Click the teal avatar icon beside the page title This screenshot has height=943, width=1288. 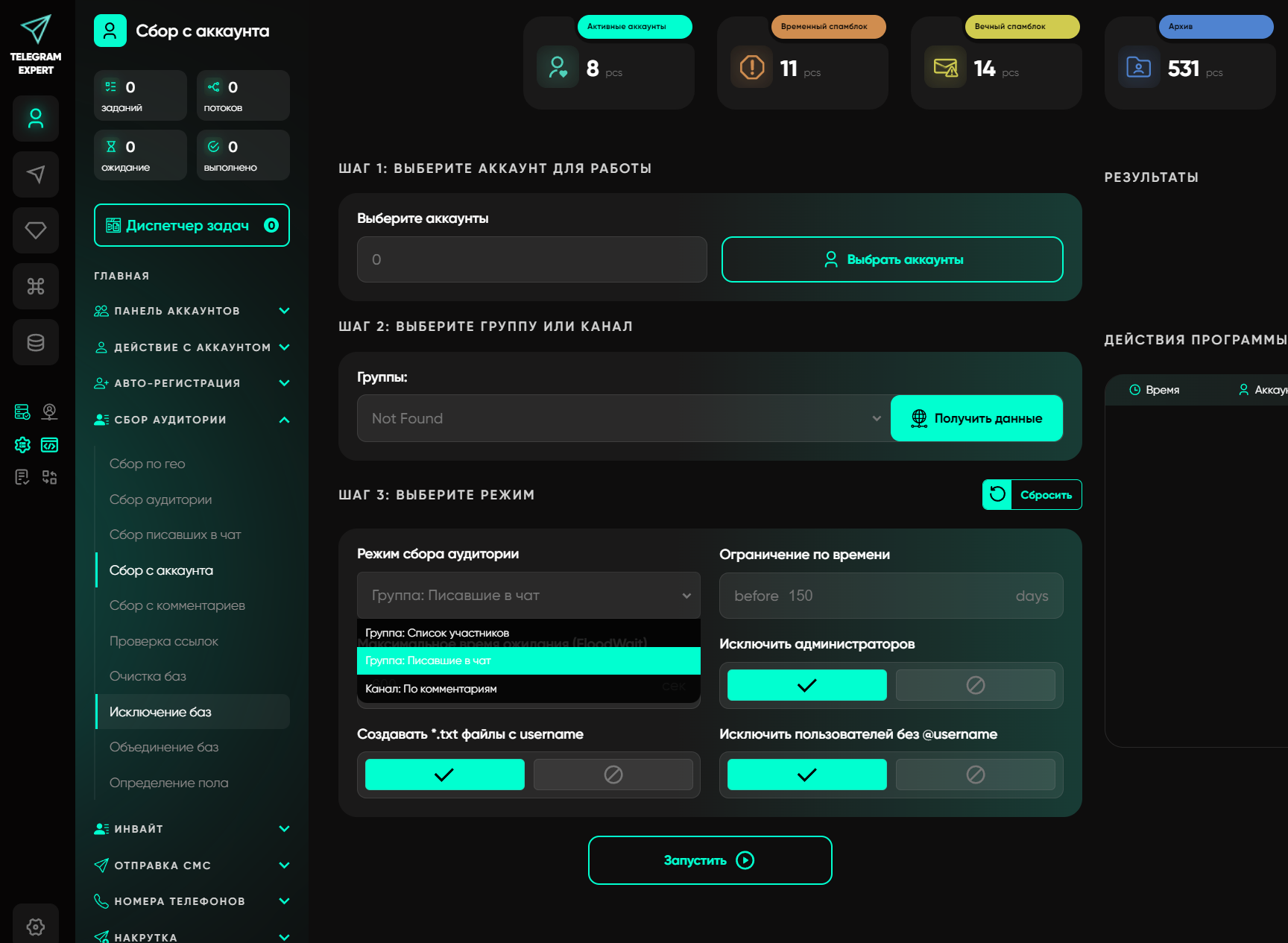[x=110, y=31]
